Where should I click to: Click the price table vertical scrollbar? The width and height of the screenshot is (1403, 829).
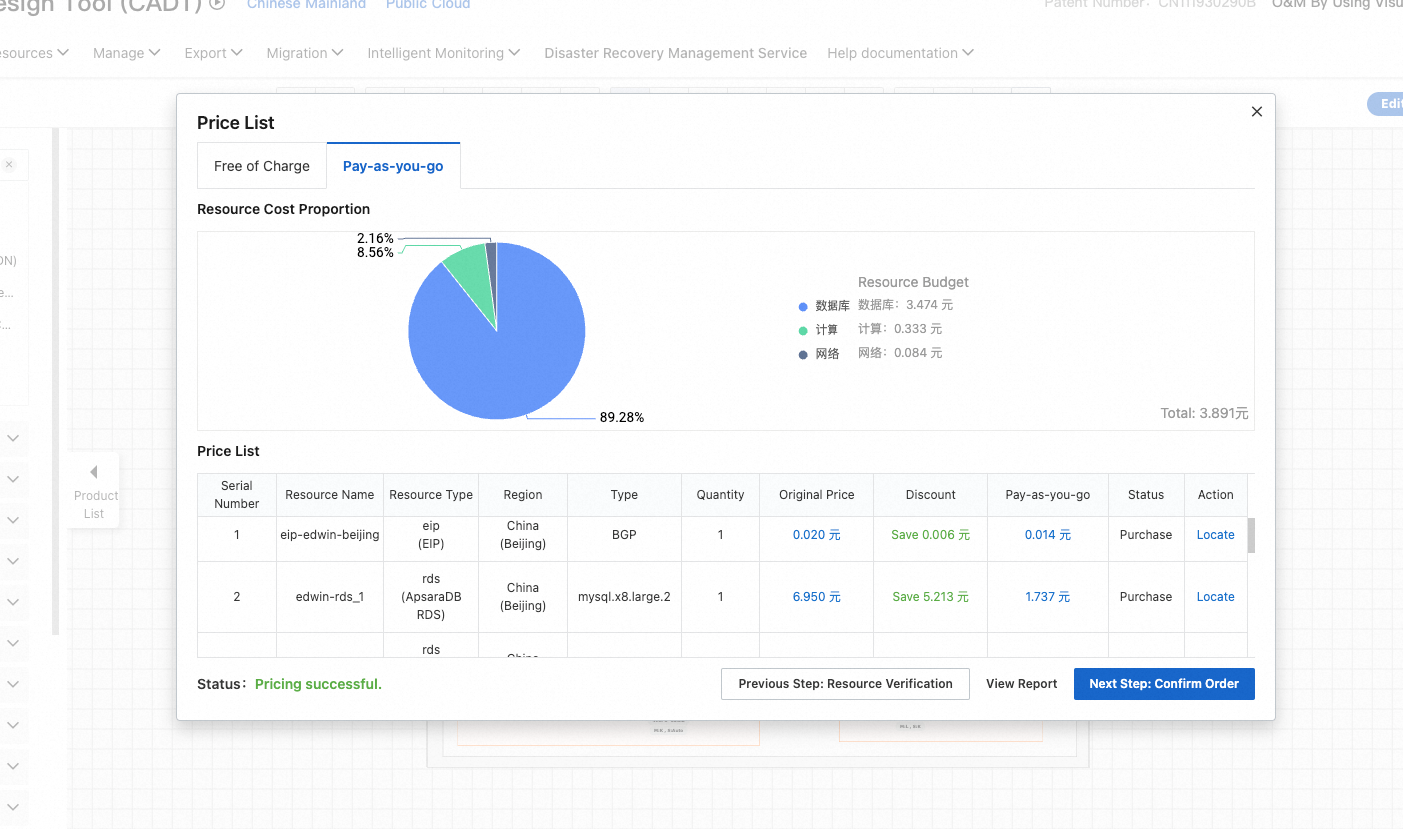click(1251, 535)
